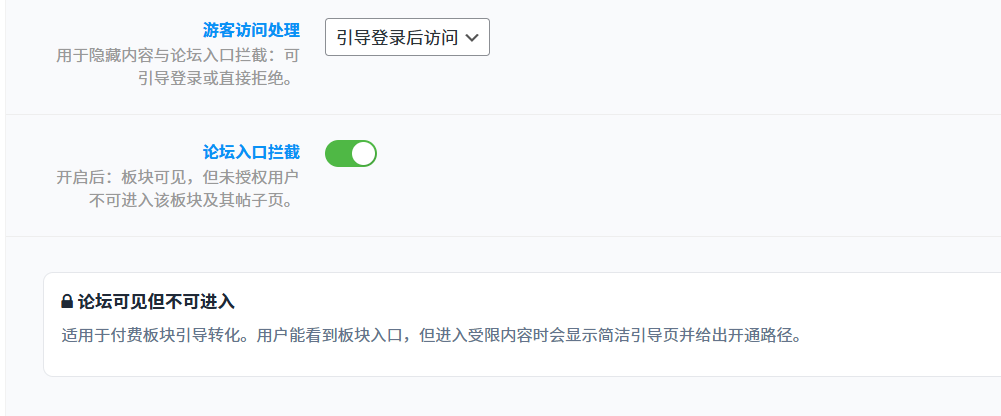Click the help line starting with 开启后
1001x416 pixels.
tap(178, 178)
